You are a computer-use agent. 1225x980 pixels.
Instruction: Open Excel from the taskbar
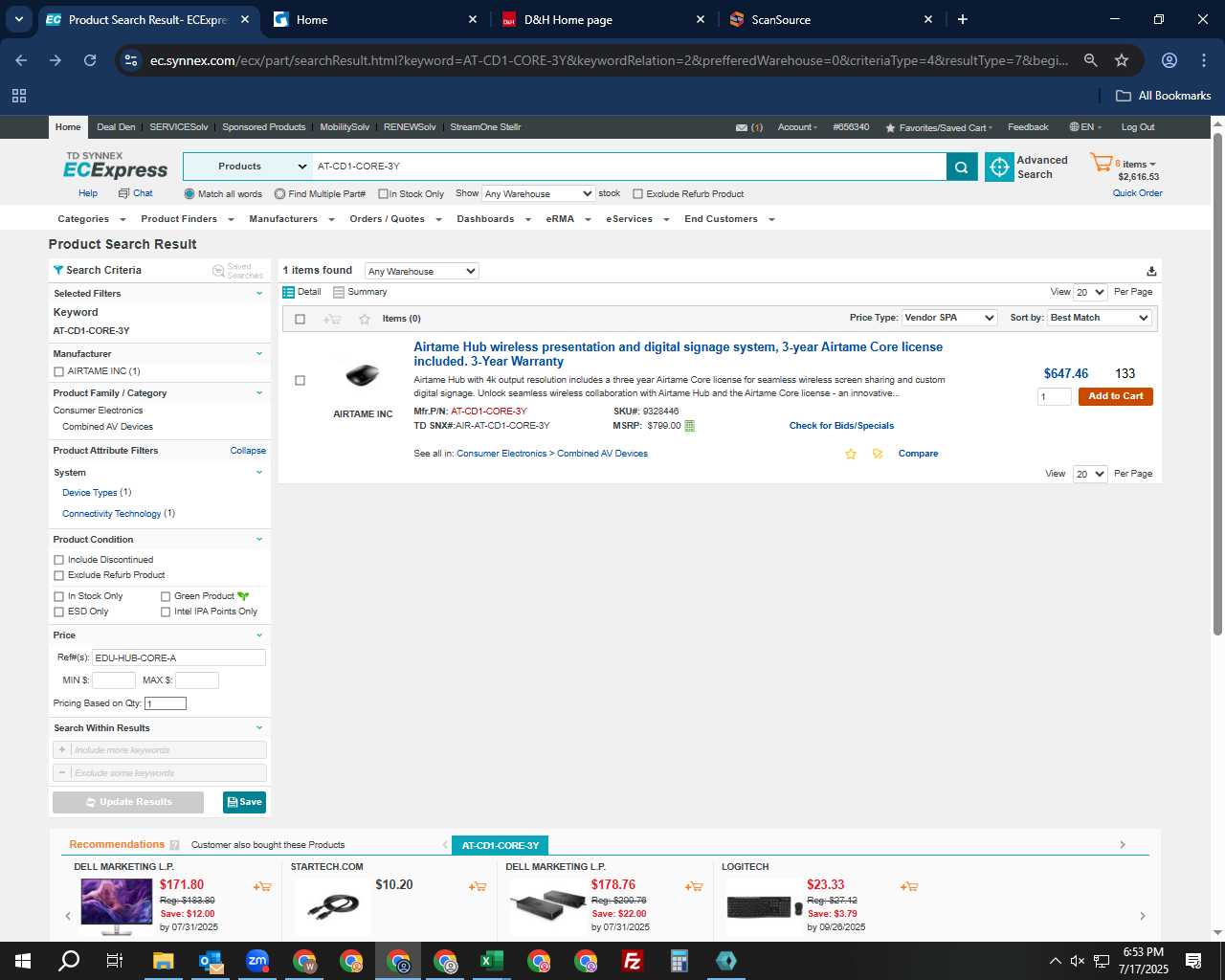click(492, 961)
